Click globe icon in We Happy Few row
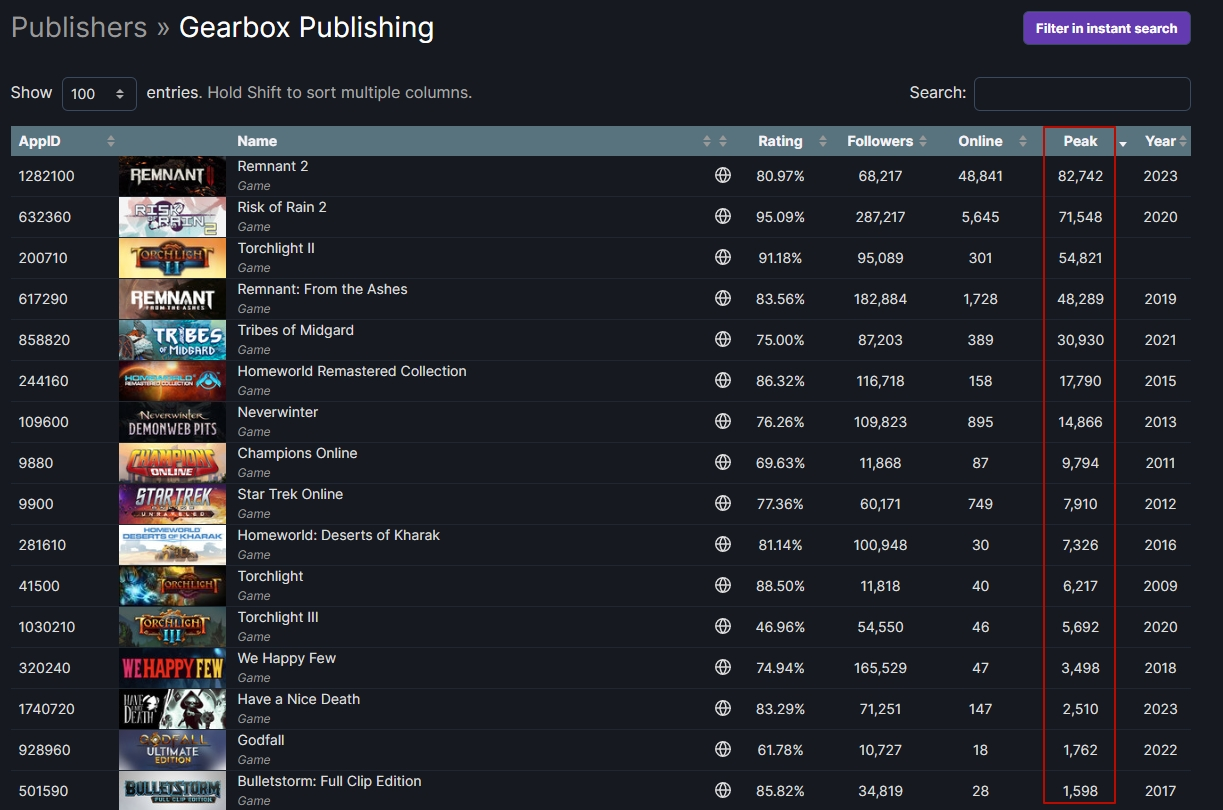1223x810 pixels. (723, 668)
